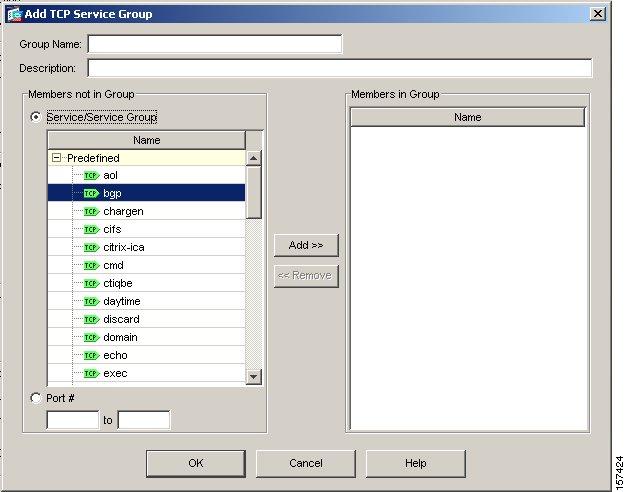Click the TCP icon beside chargen
Screen dimensions: 625x492
pos(92,212)
